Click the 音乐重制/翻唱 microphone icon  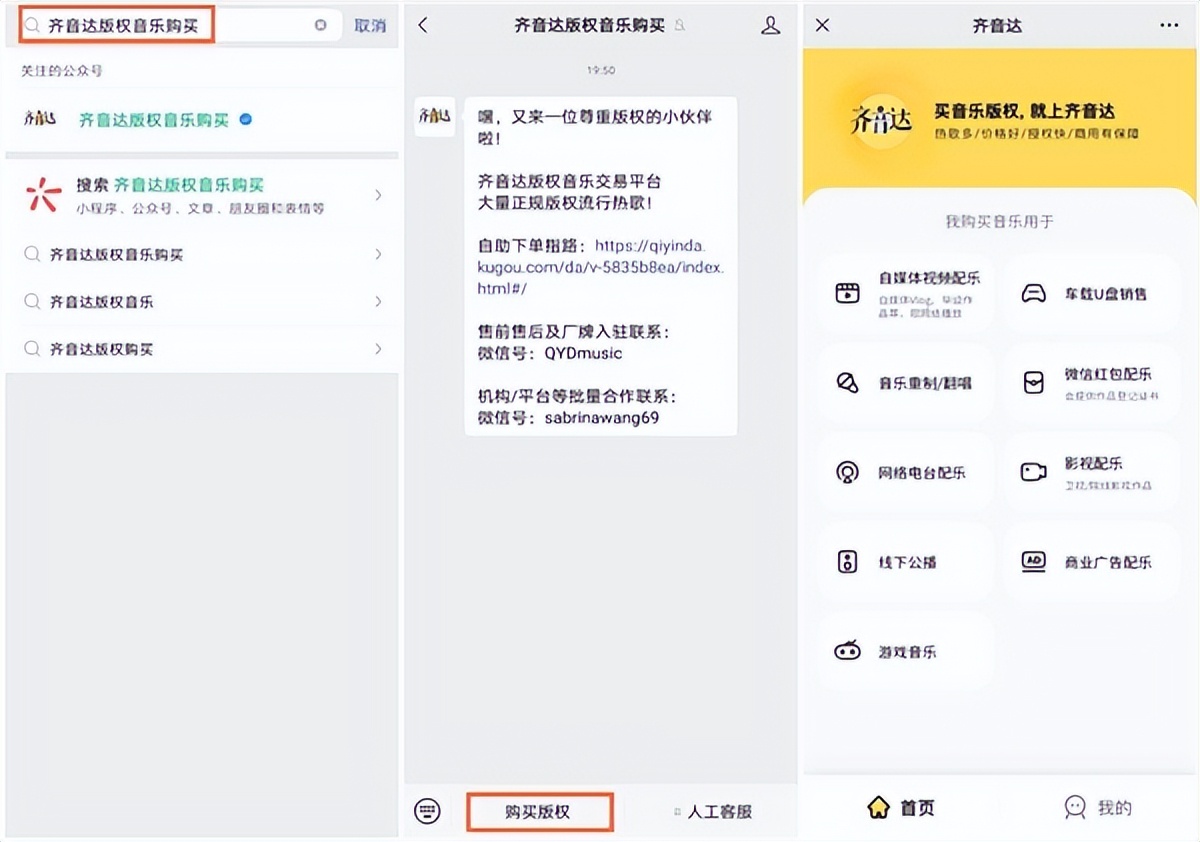point(849,382)
